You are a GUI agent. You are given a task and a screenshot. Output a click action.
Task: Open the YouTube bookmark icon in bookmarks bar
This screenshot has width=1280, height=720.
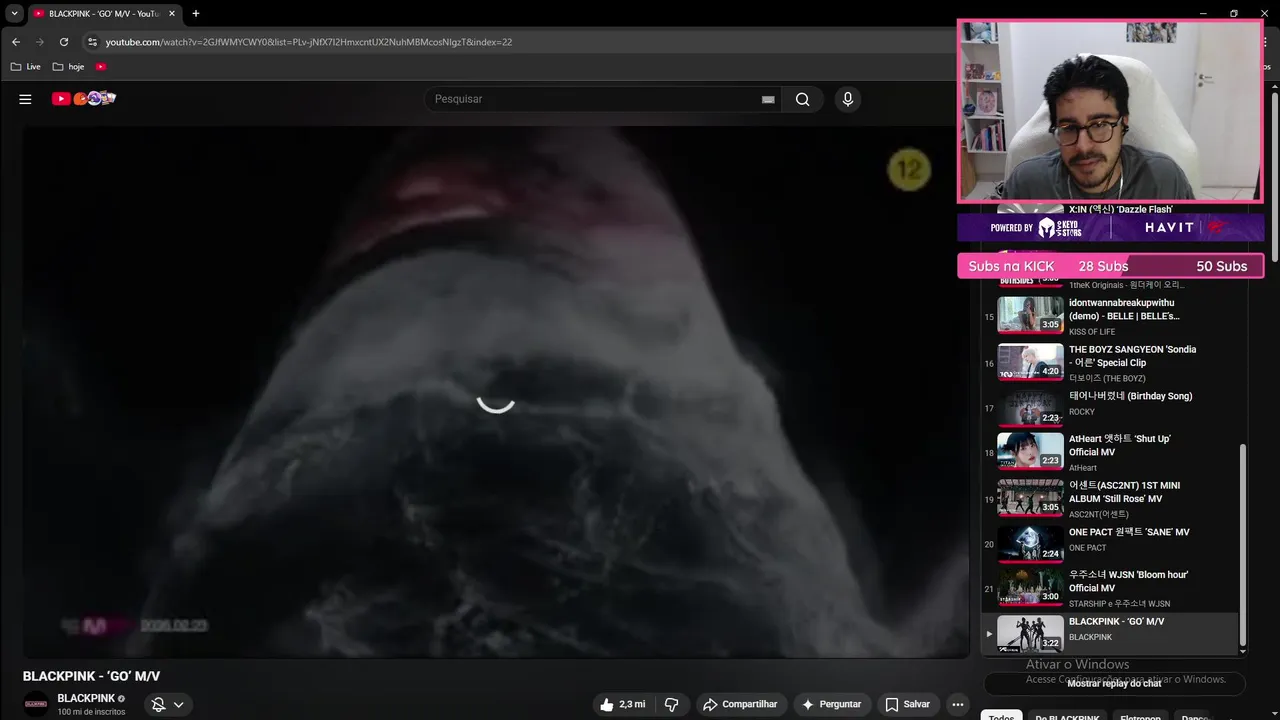tap(101, 67)
